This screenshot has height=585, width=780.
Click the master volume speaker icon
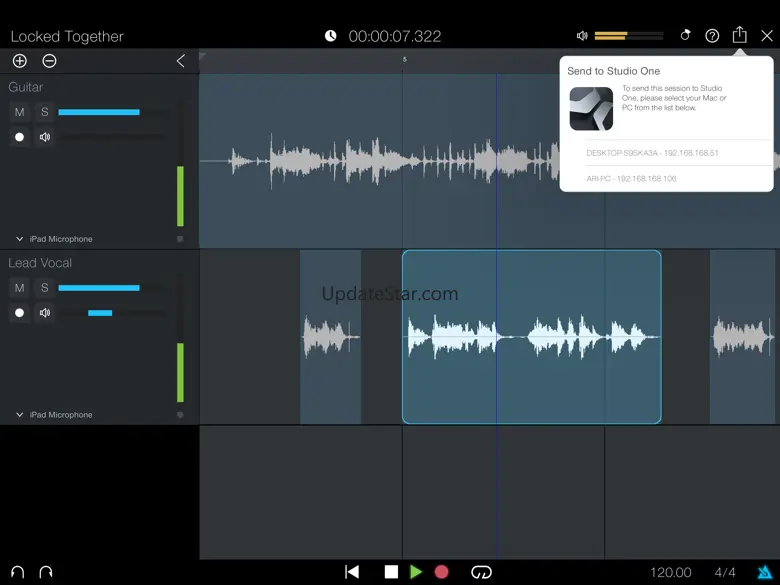pyautogui.click(x=582, y=36)
